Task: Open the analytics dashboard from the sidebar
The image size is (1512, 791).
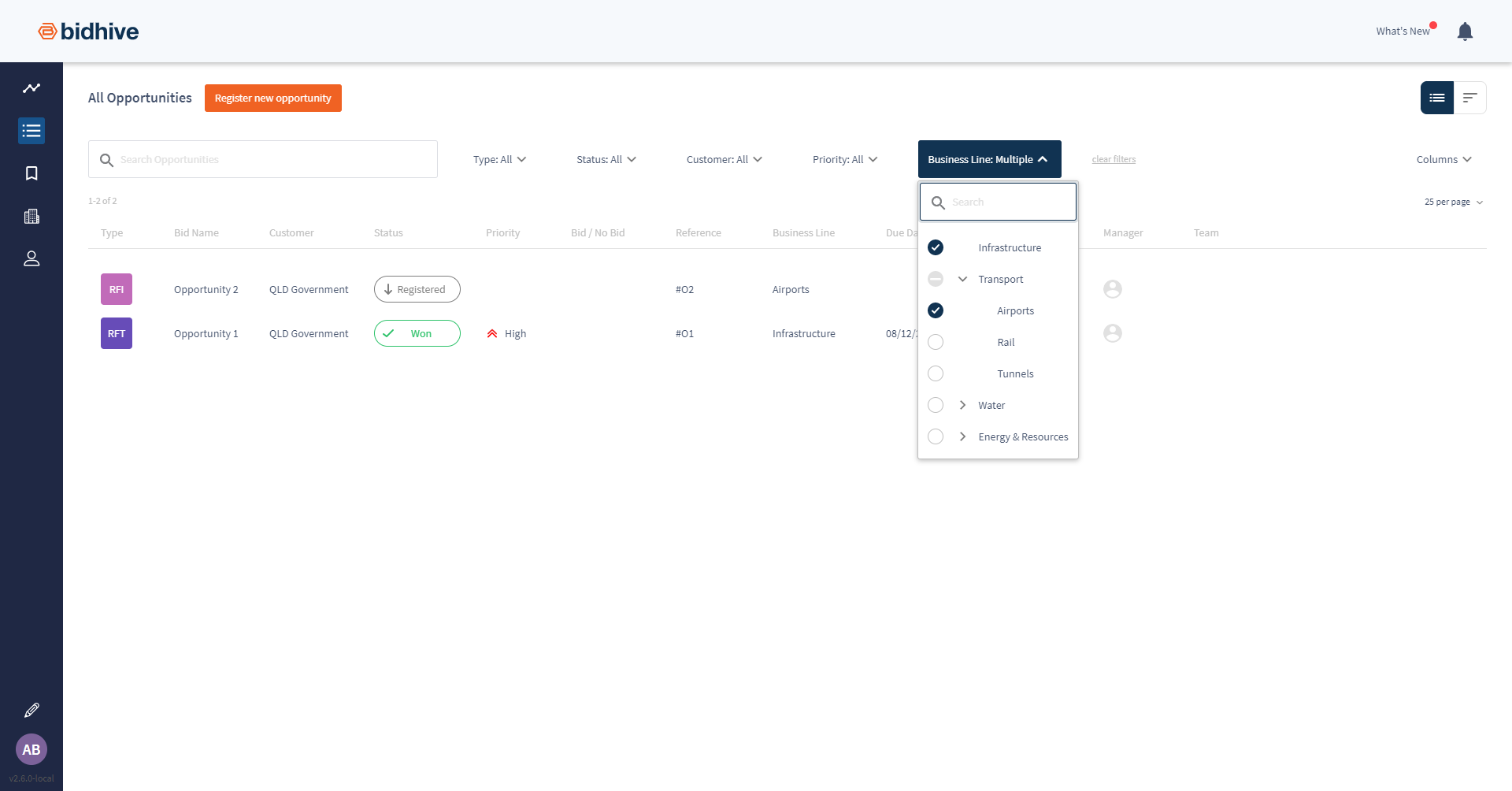Action: tap(31, 87)
